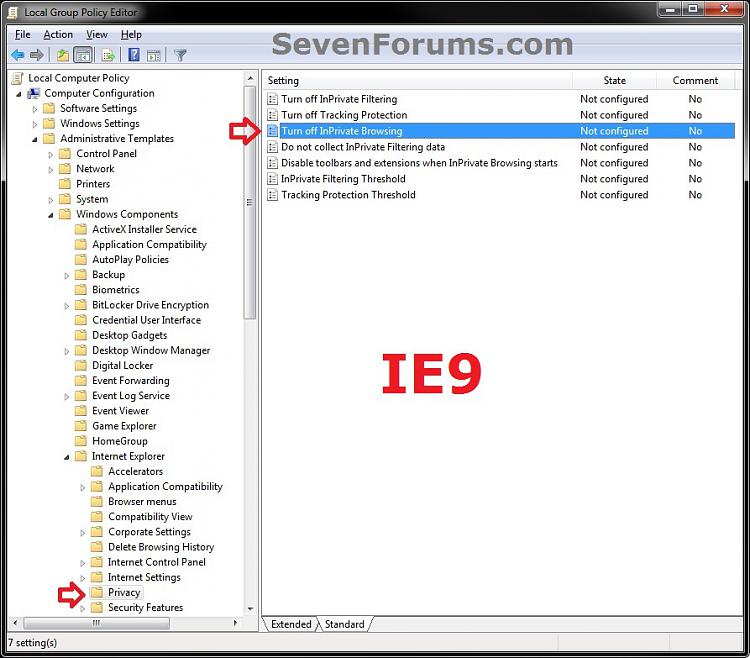
Task: Expand the Windows Settings node
Action: pyautogui.click(x=34, y=124)
